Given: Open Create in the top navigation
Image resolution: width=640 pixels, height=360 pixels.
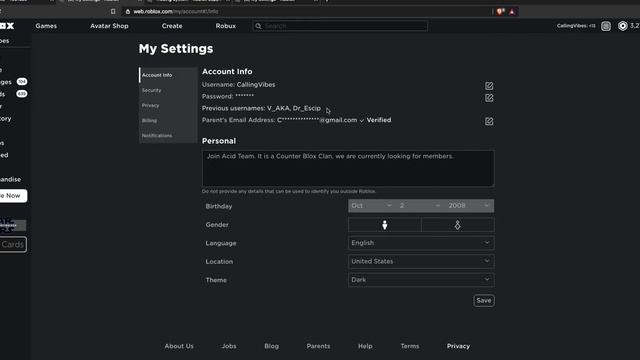Looking at the screenshot, I should (x=172, y=26).
